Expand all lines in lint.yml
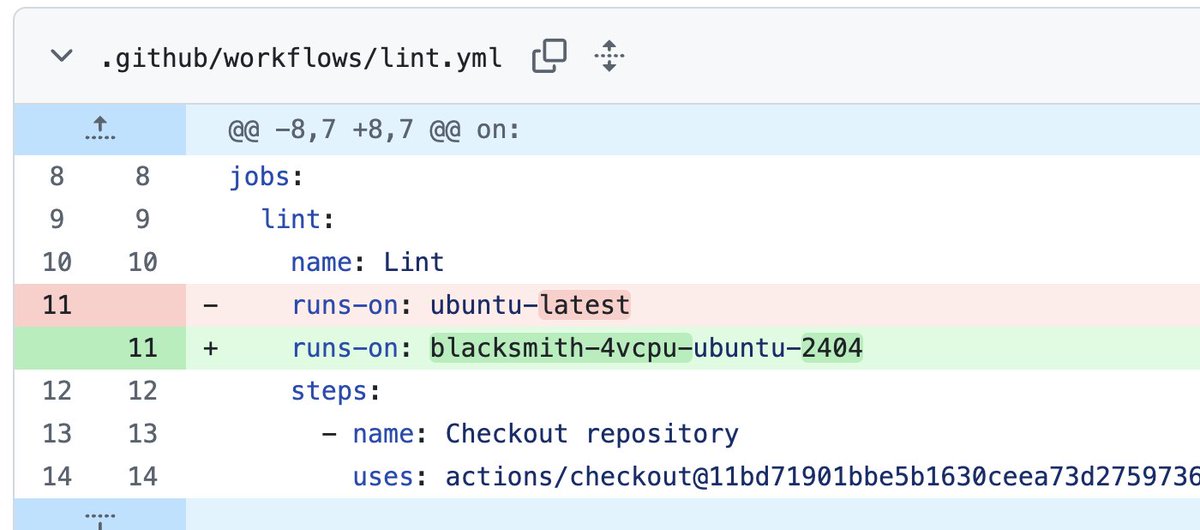This screenshot has height=530, width=1200. coord(608,58)
